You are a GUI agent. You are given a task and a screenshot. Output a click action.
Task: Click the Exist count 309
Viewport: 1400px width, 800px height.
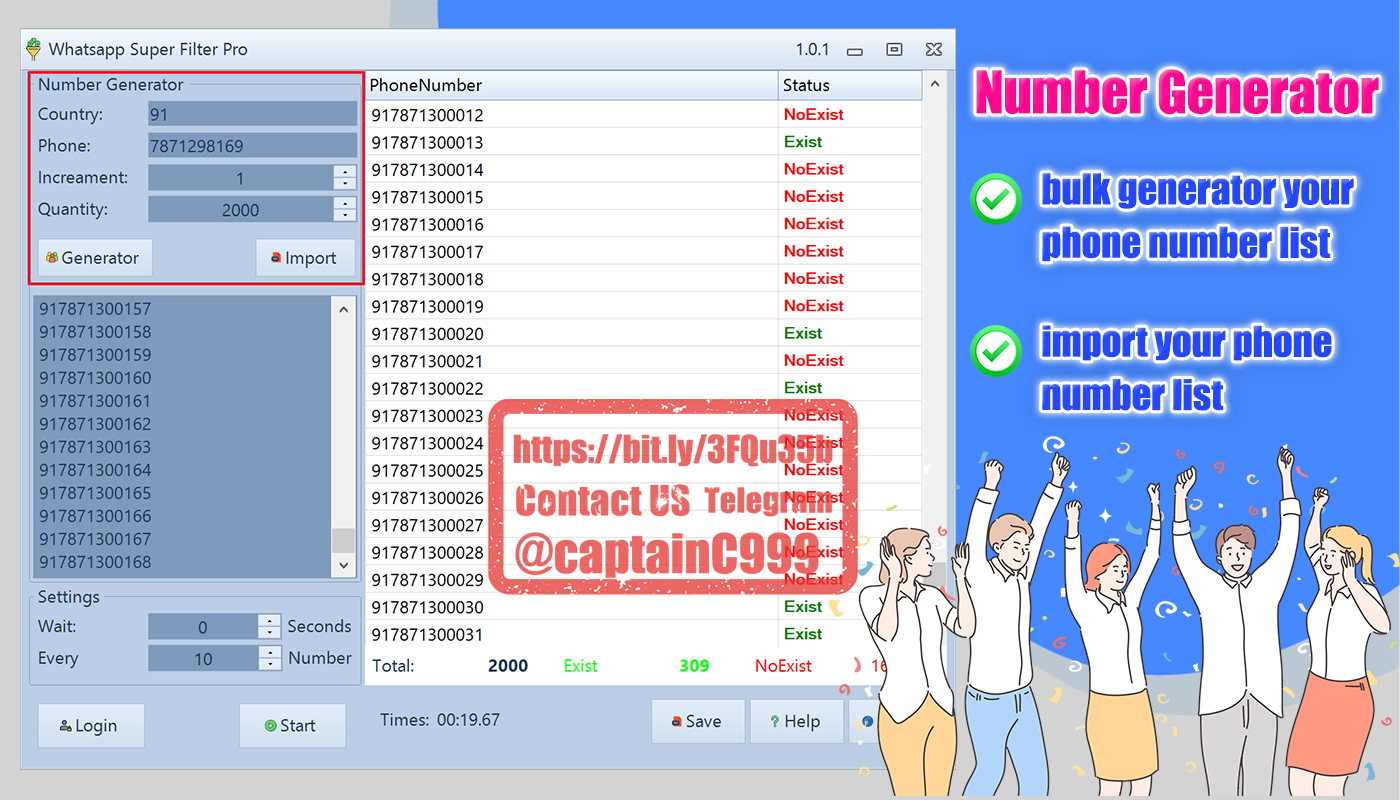tap(694, 666)
